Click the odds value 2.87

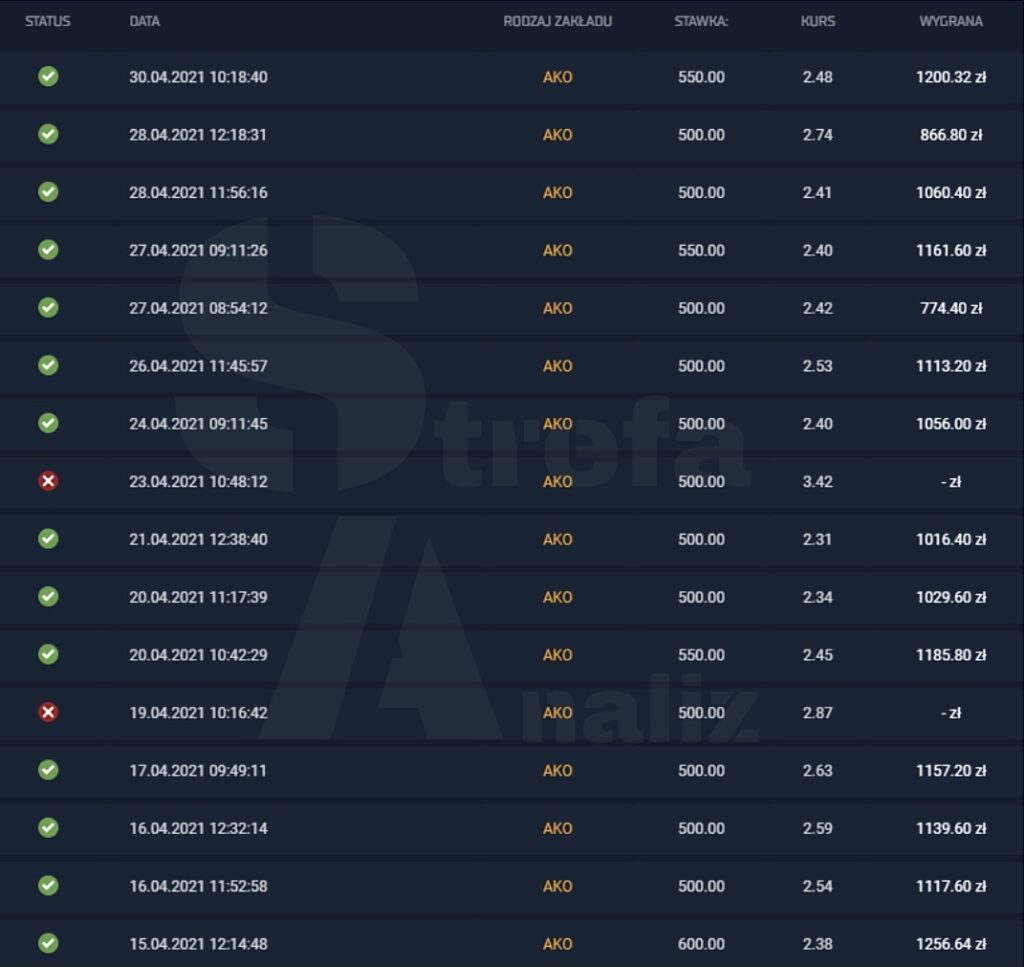coord(818,713)
